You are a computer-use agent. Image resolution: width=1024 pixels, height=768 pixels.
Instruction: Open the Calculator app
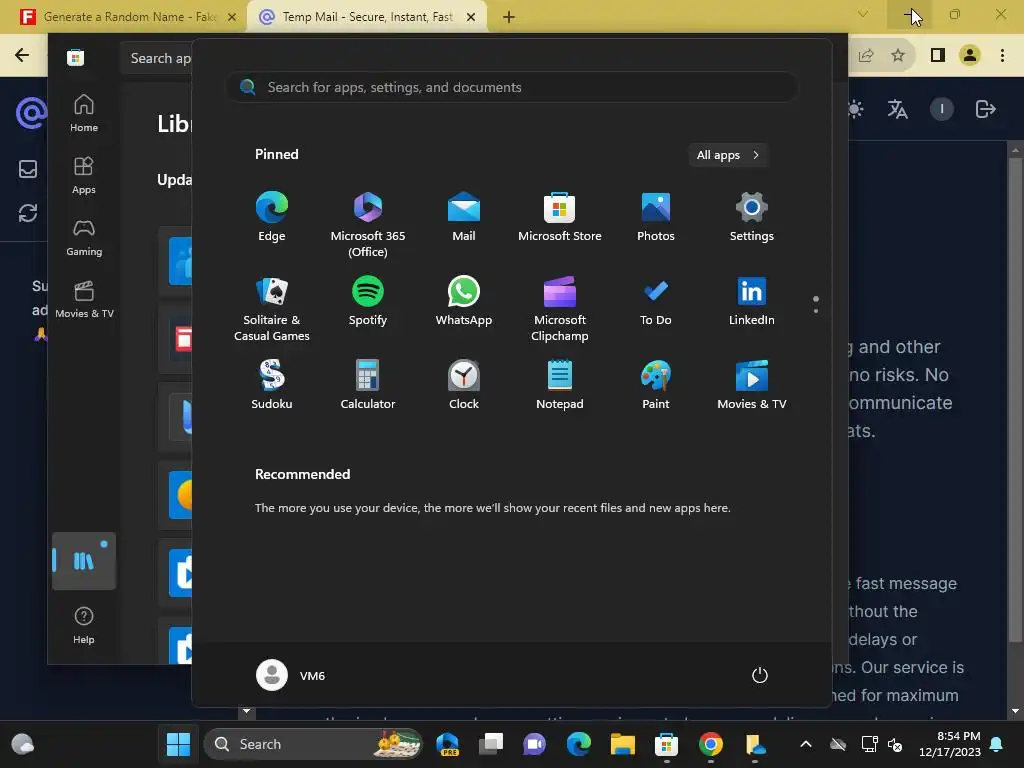pos(368,385)
